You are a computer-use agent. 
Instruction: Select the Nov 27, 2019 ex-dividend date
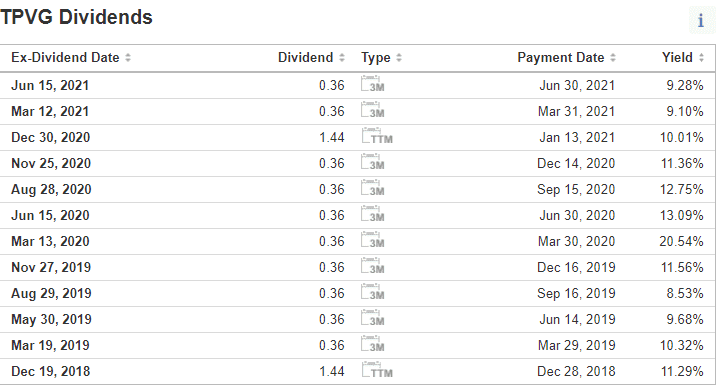point(51,268)
